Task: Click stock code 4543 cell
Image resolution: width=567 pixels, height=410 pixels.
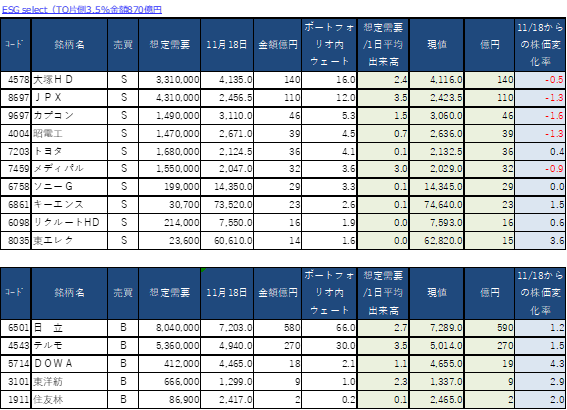Action: 16,346
